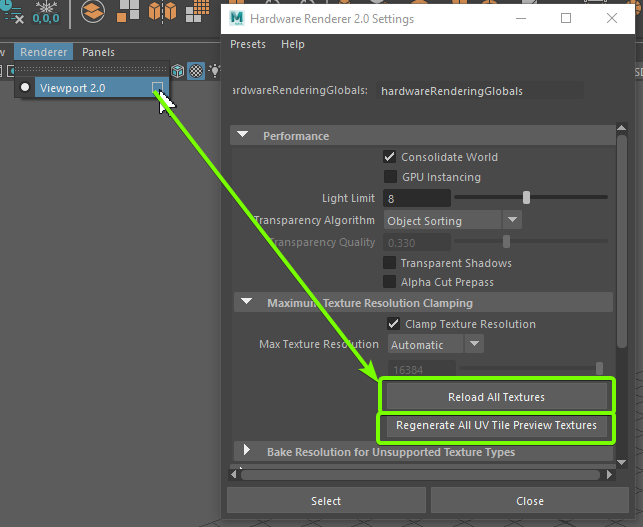Enable Alpha Cut Prepass checkbox
This screenshot has height=527, width=643.
click(x=389, y=282)
